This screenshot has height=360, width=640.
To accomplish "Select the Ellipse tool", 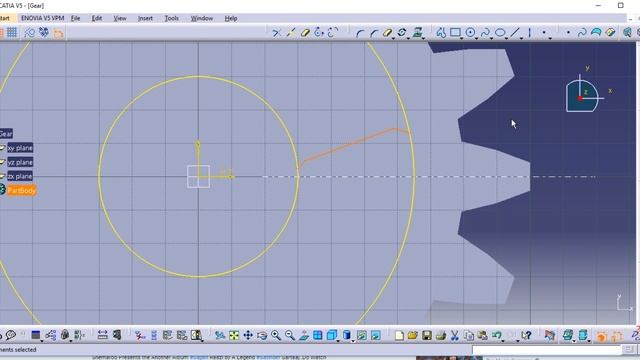I will pyautogui.click(x=500, y=33).
